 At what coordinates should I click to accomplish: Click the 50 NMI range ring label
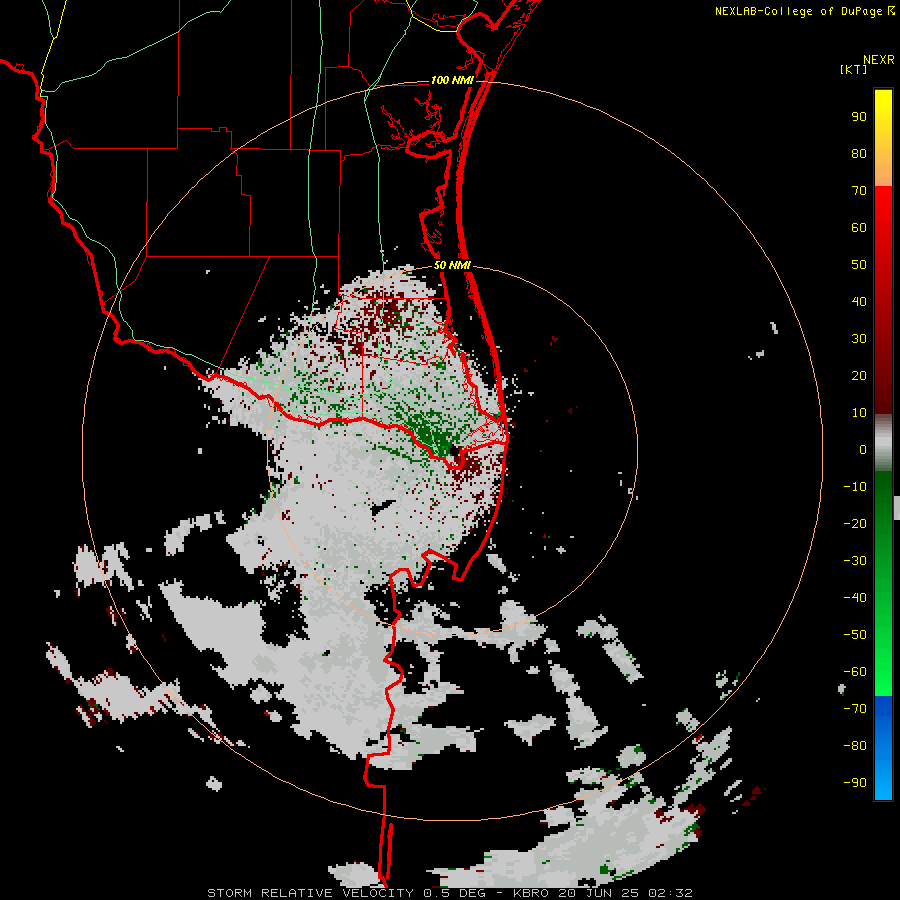click(452, 265)
